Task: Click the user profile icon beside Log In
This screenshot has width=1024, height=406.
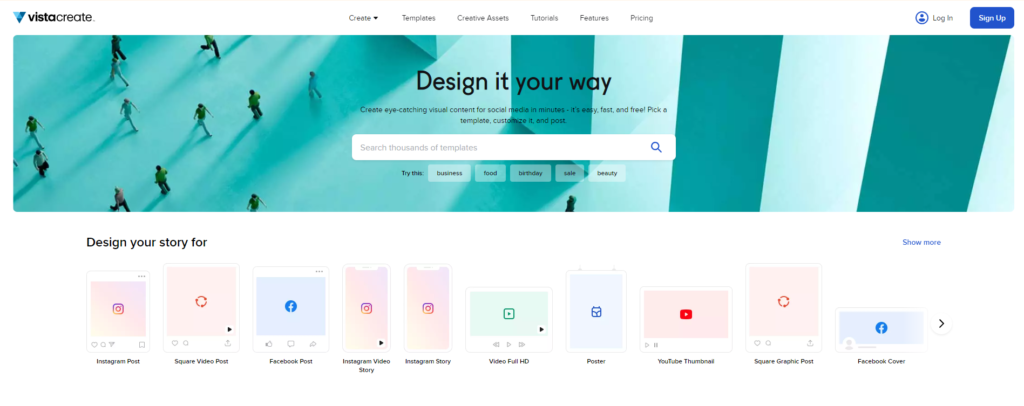Action: [x=921, y=18]
